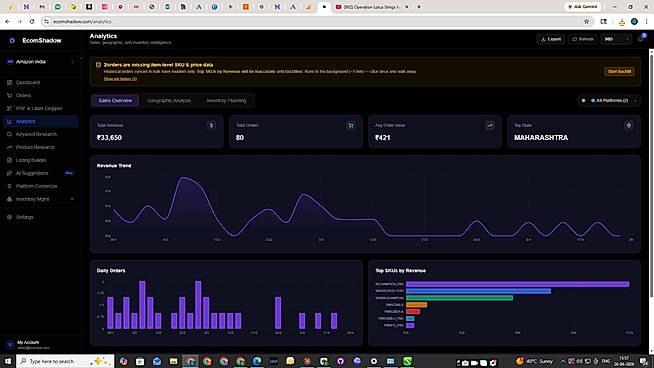Viewport: 654px width, 368px height.
Task: Go back using the browser back arrow
Action: point(8,21)
